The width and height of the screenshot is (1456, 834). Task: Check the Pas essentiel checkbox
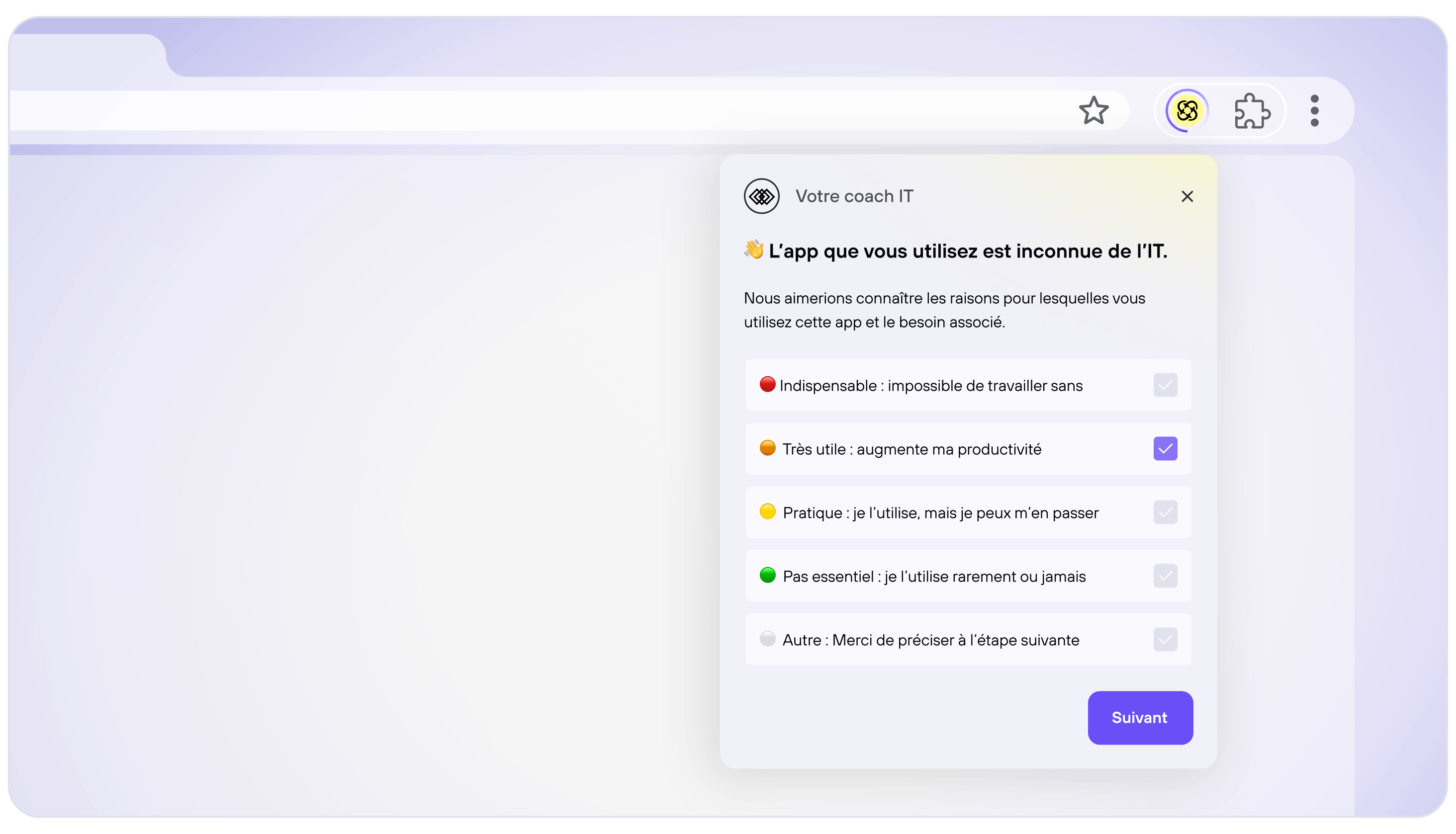tap(1165, 576)
